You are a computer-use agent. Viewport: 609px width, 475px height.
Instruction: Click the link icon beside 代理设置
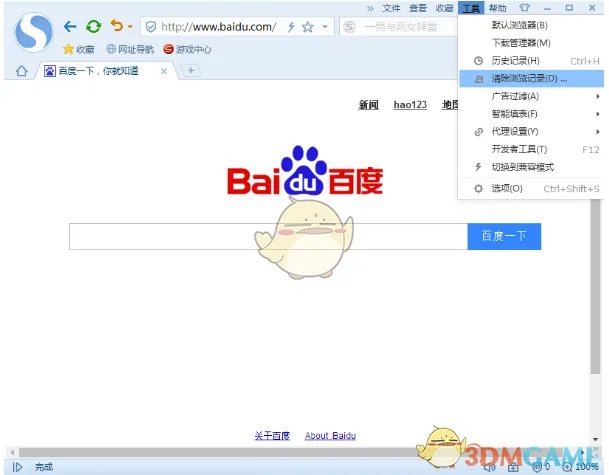coord(478,132)
